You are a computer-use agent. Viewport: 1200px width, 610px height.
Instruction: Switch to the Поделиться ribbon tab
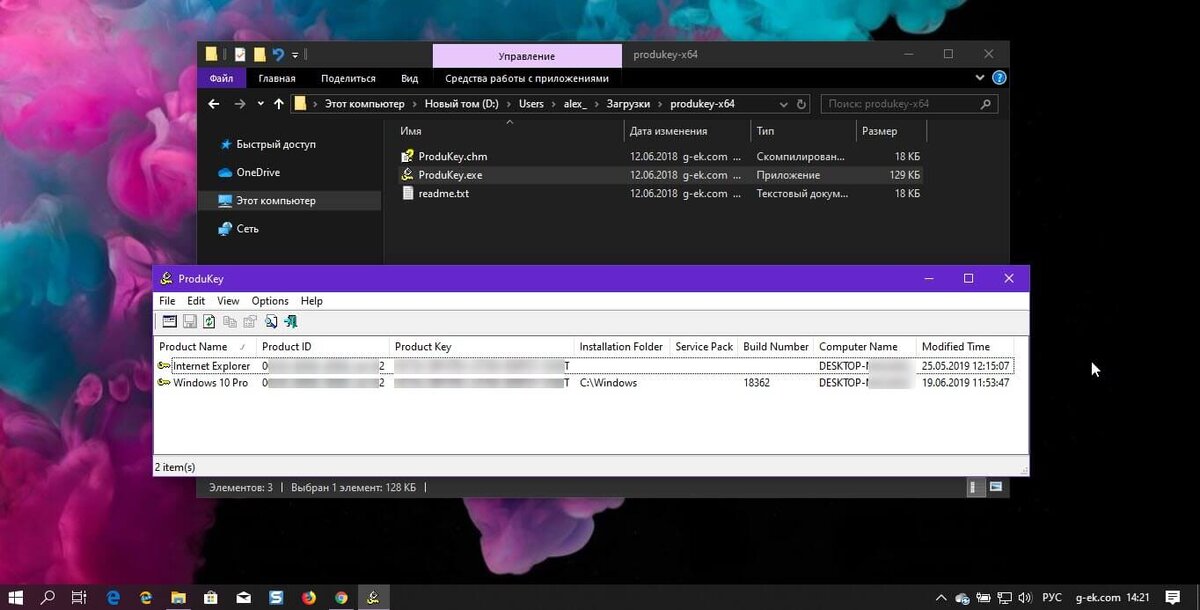point(348,78)
